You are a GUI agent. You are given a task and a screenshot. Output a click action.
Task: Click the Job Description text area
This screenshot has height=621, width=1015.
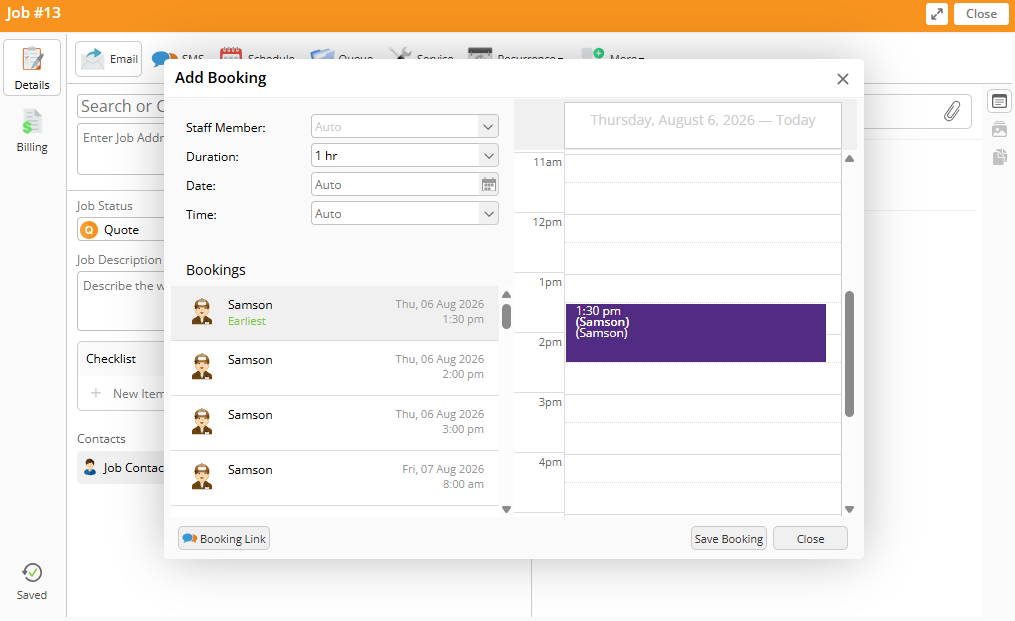tap(121, 301)
